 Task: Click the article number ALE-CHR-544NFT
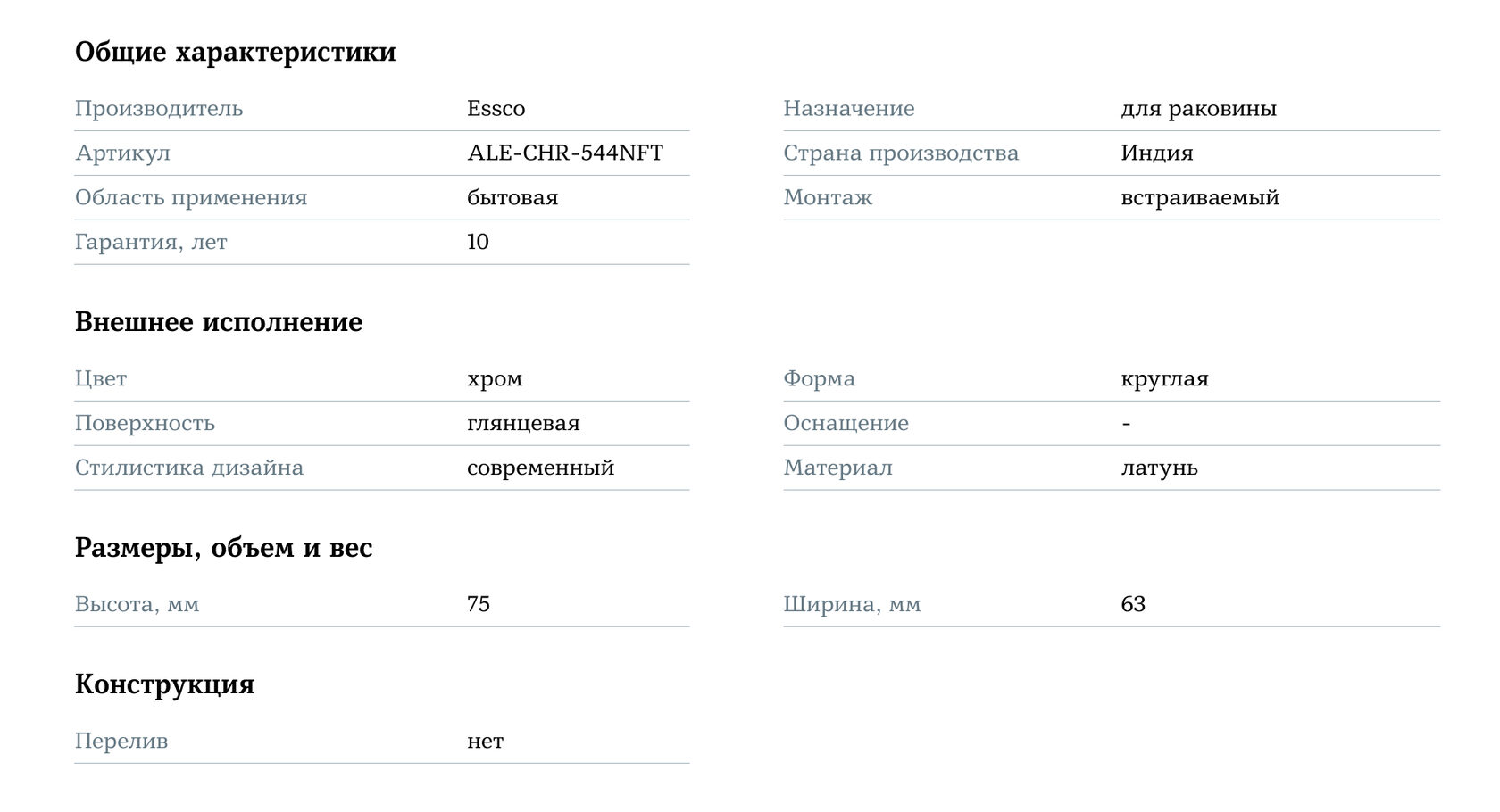tap(564, 153)
